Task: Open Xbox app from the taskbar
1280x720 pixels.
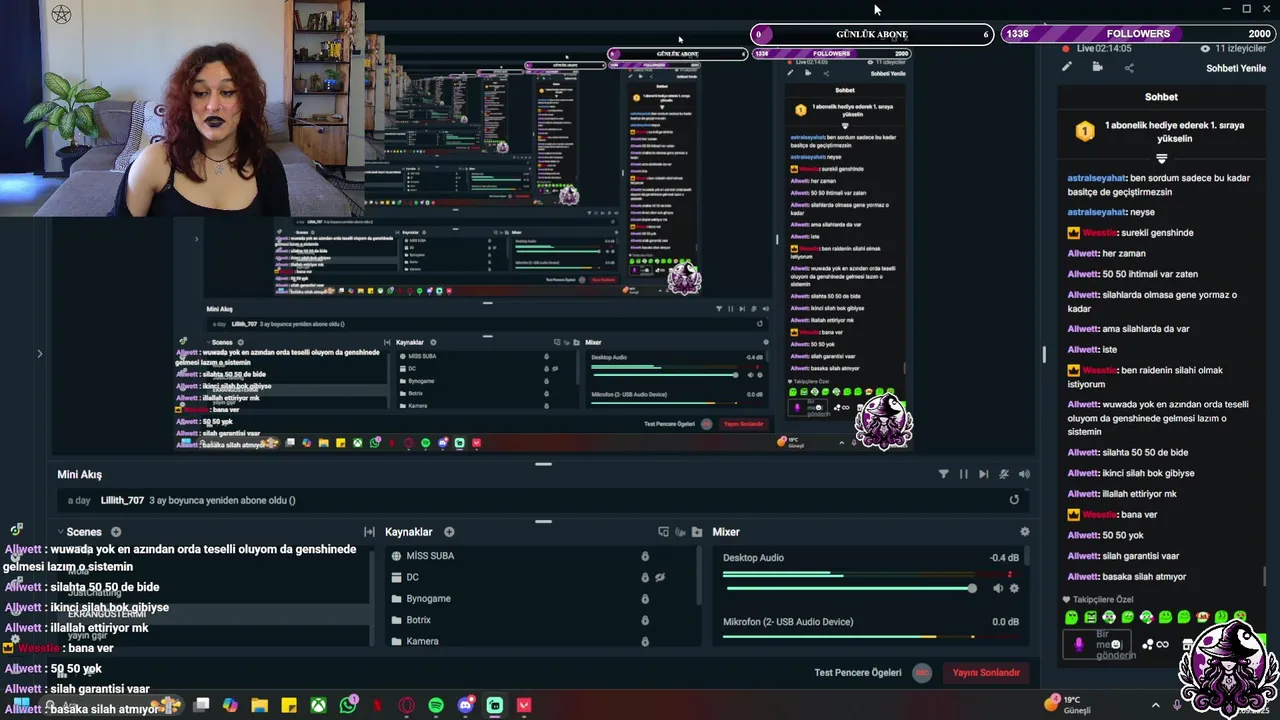Action: 318,705
